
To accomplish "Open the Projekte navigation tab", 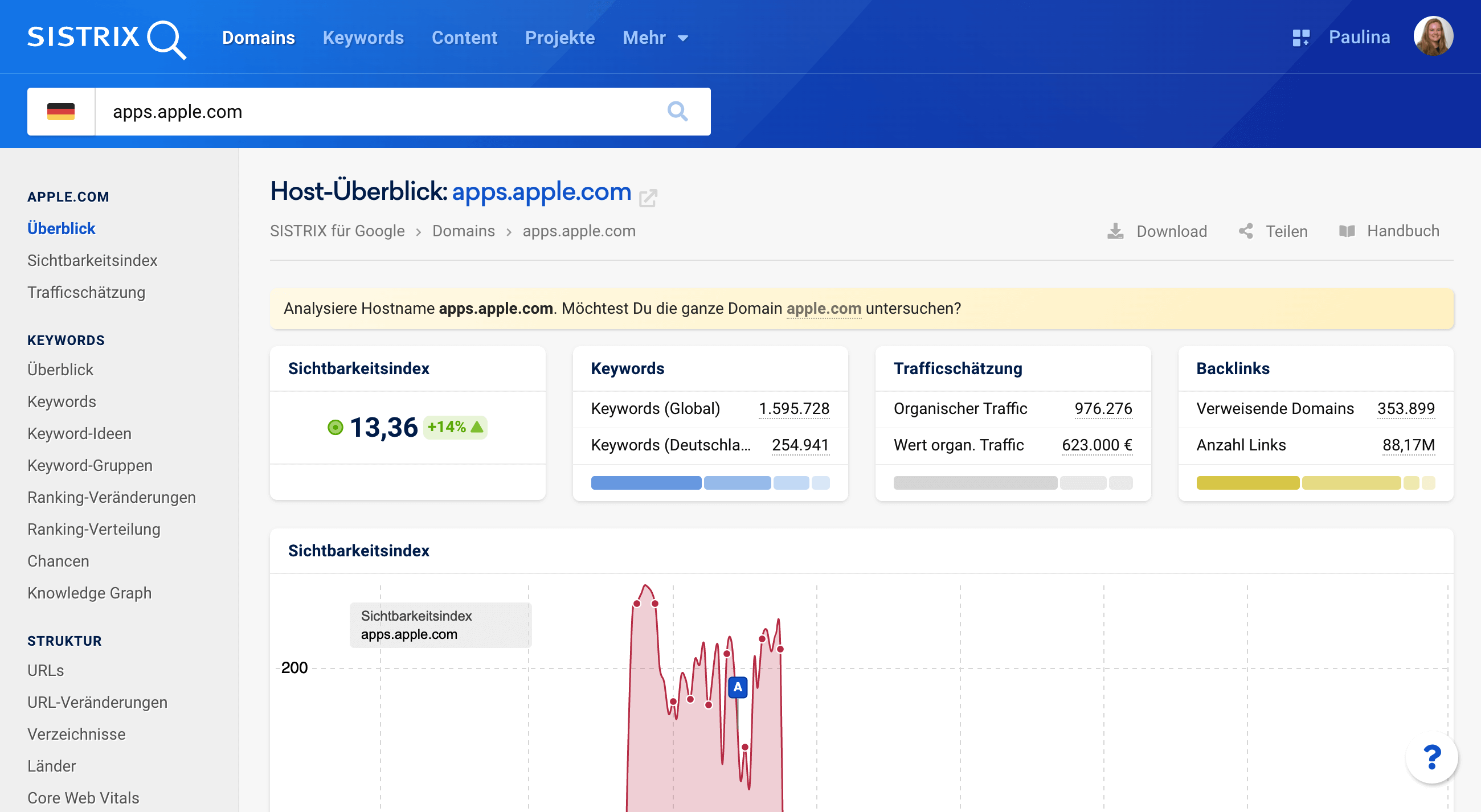I will tap(559, 38).
